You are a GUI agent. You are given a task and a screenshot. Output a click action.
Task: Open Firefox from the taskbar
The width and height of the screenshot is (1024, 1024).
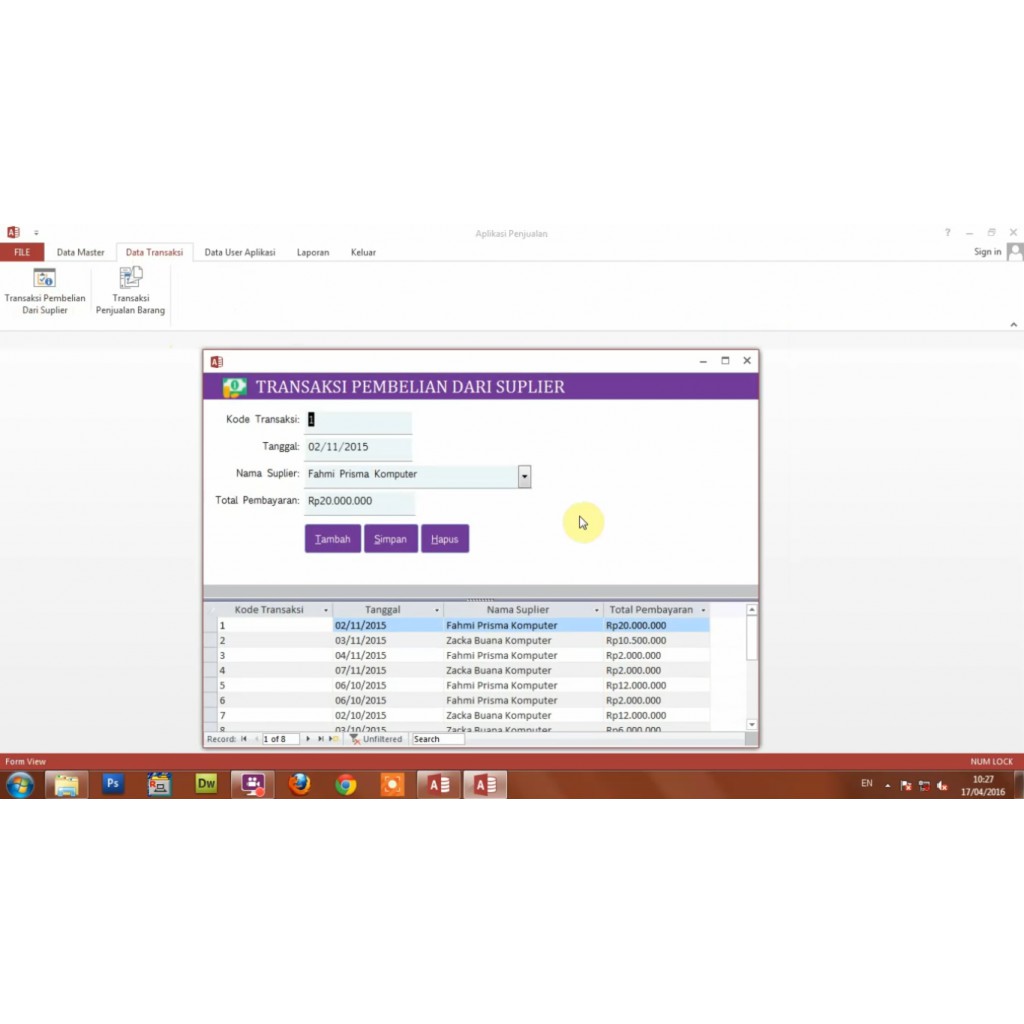tap(299, 784)
